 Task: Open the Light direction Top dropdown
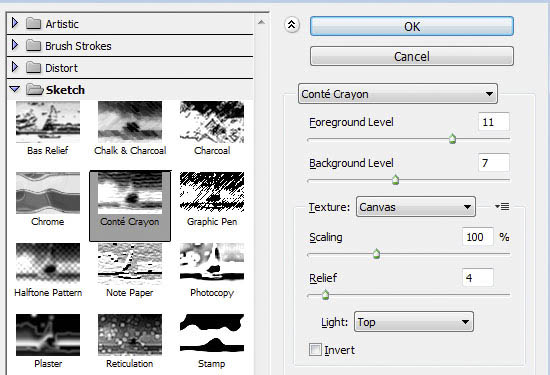[414, 322]
